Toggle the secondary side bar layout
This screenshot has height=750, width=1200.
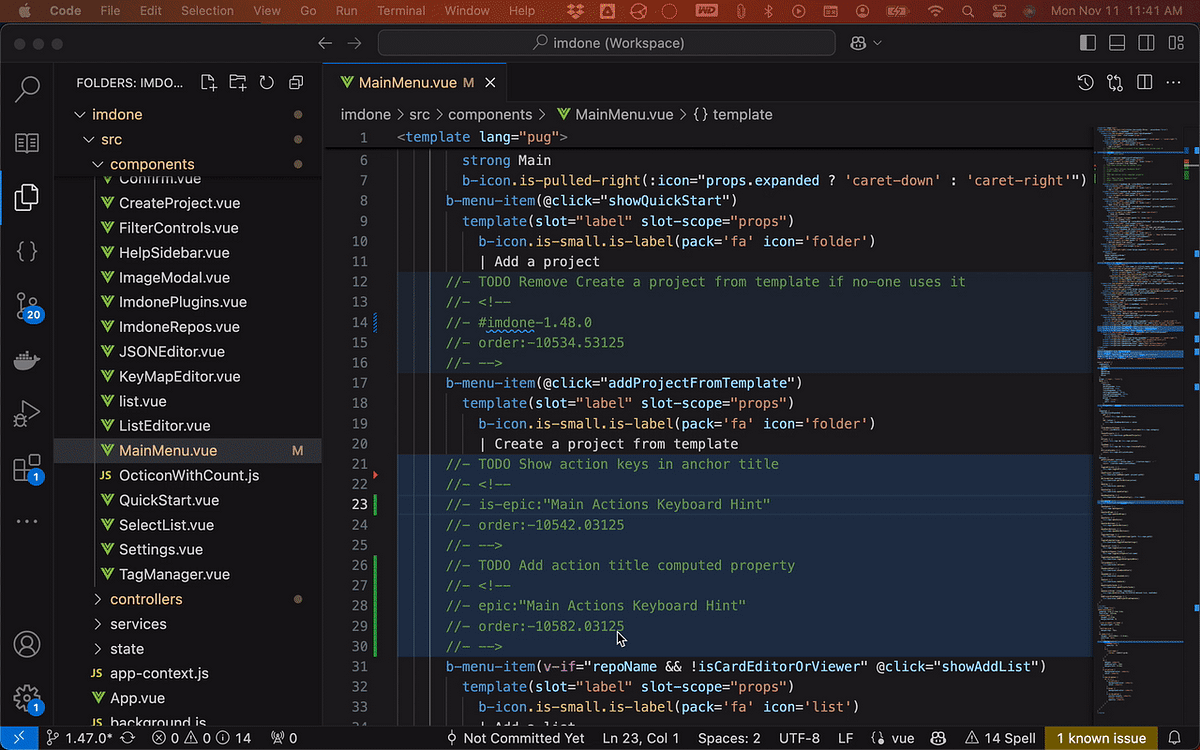[1146, 43]
